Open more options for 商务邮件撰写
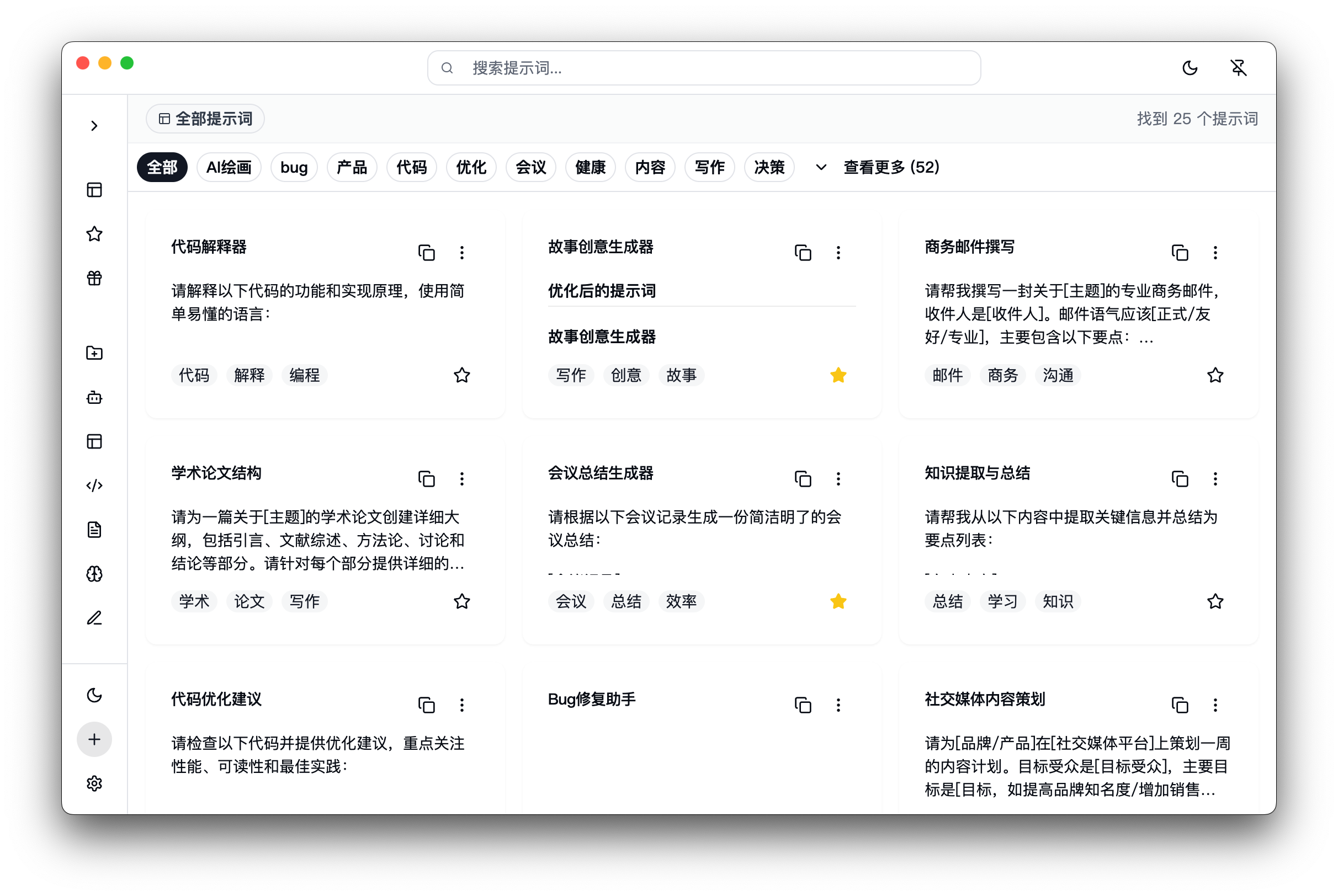Image resolution: width=1338 pixels, height=896 pixels. [x=1215, y=253]
